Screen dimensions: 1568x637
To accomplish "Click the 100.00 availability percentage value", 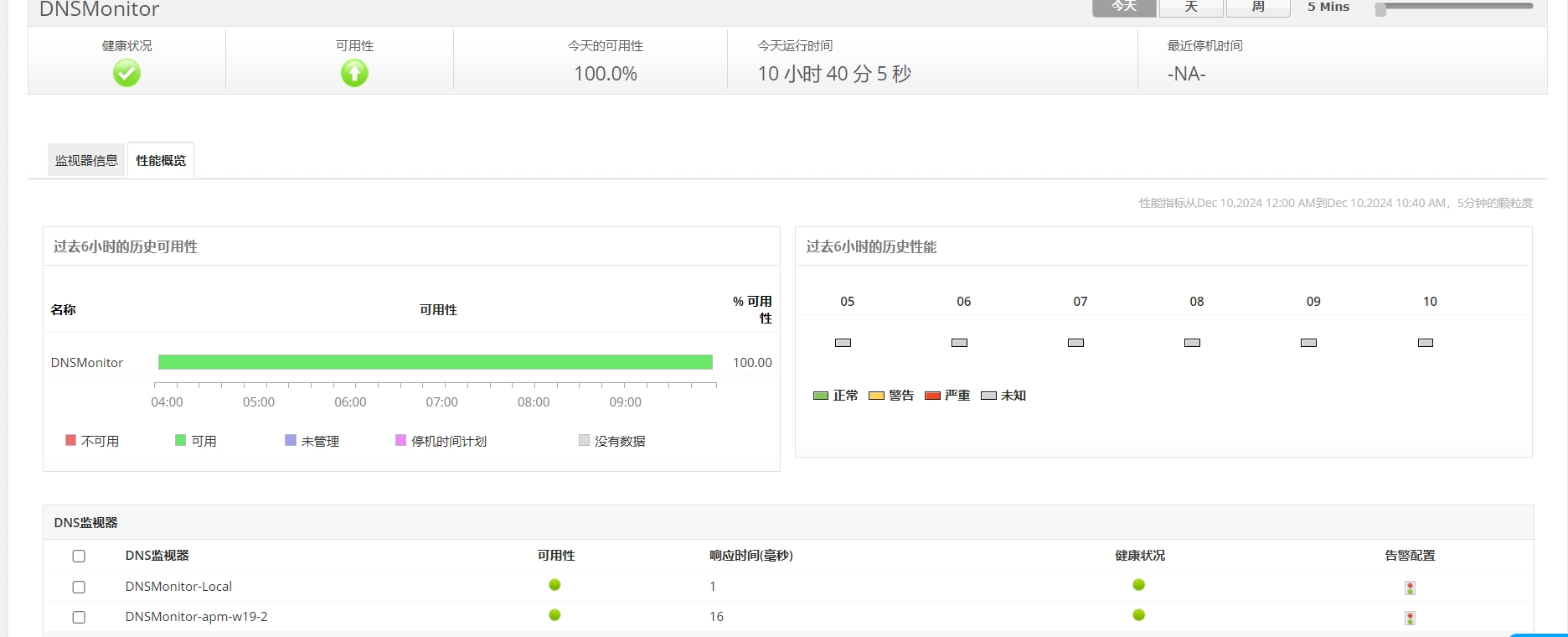I will coord(752,363).
